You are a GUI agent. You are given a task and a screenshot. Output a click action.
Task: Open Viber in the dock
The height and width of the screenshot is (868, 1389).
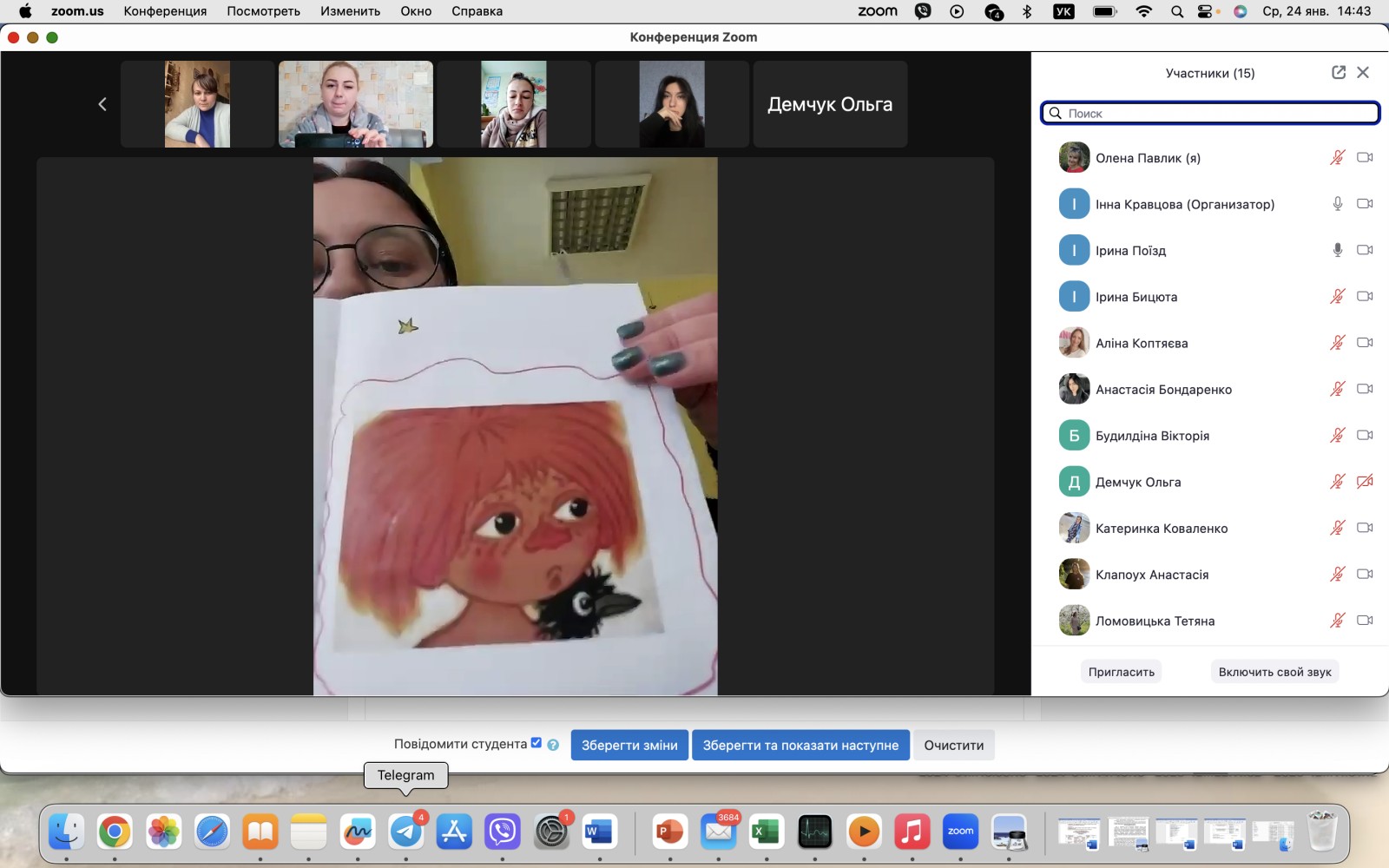point(503,832)
